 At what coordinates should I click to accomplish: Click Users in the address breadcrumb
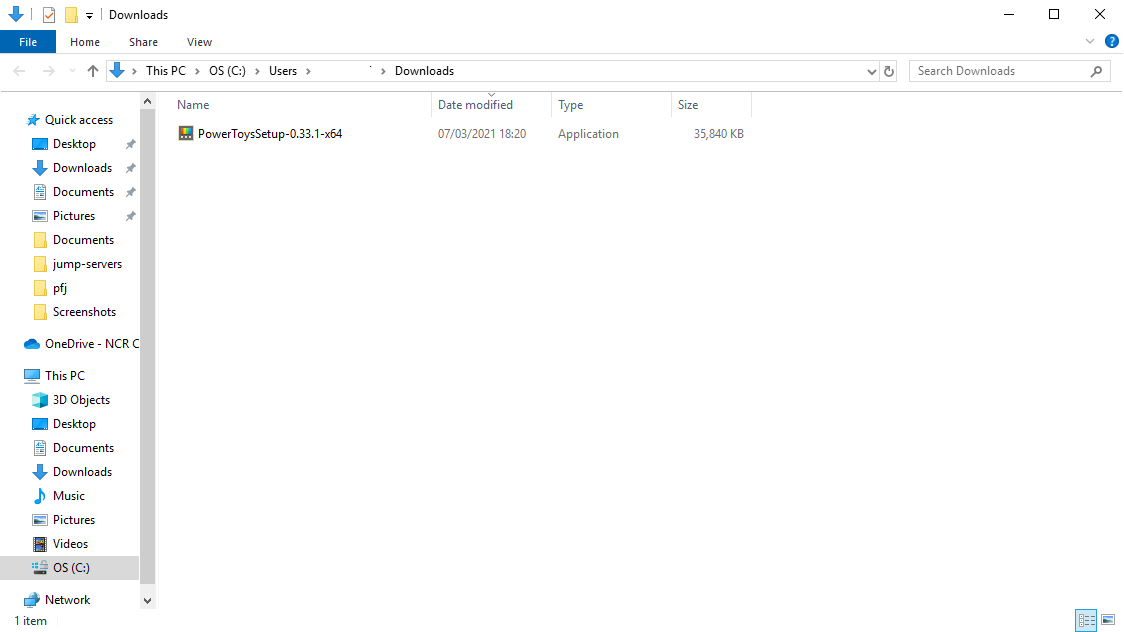click(282, 71)
